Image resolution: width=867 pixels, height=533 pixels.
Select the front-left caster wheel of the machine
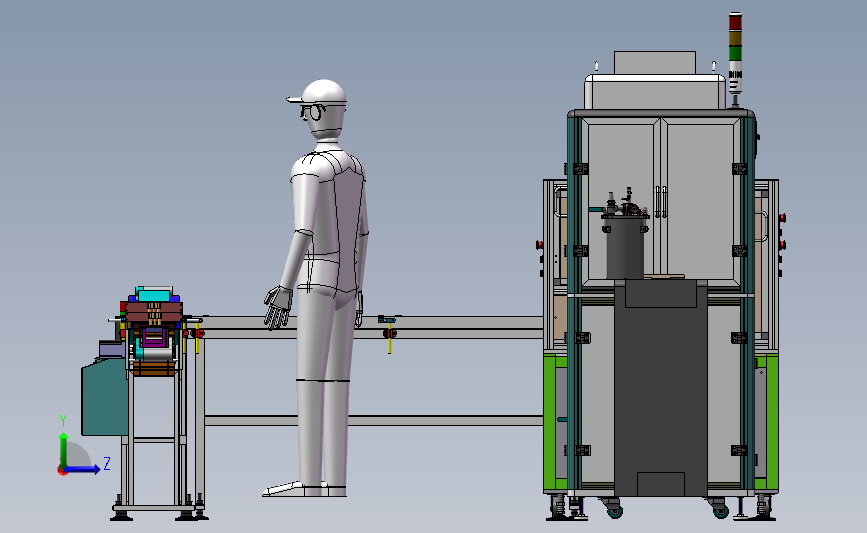pyautogui.click(x=613, y=507)
